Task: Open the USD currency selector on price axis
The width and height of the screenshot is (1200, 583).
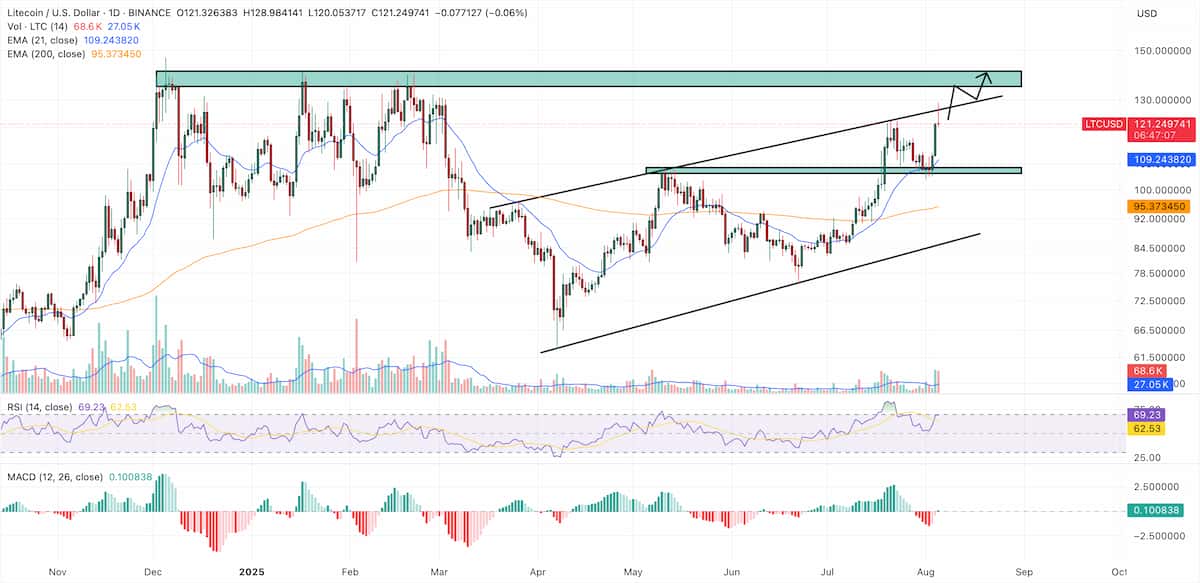Action: tap(1146, 13)
